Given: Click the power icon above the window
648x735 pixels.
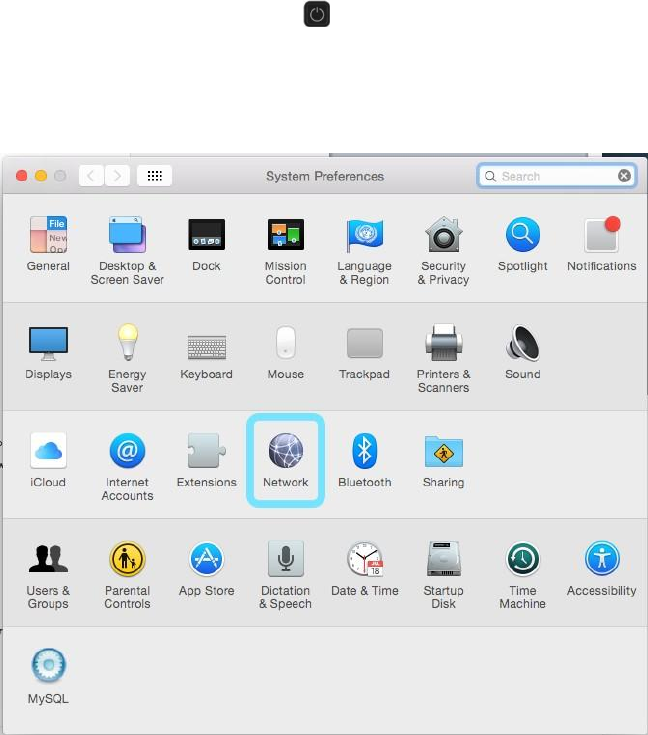Looking at the screenshot, I should point(317,14).
